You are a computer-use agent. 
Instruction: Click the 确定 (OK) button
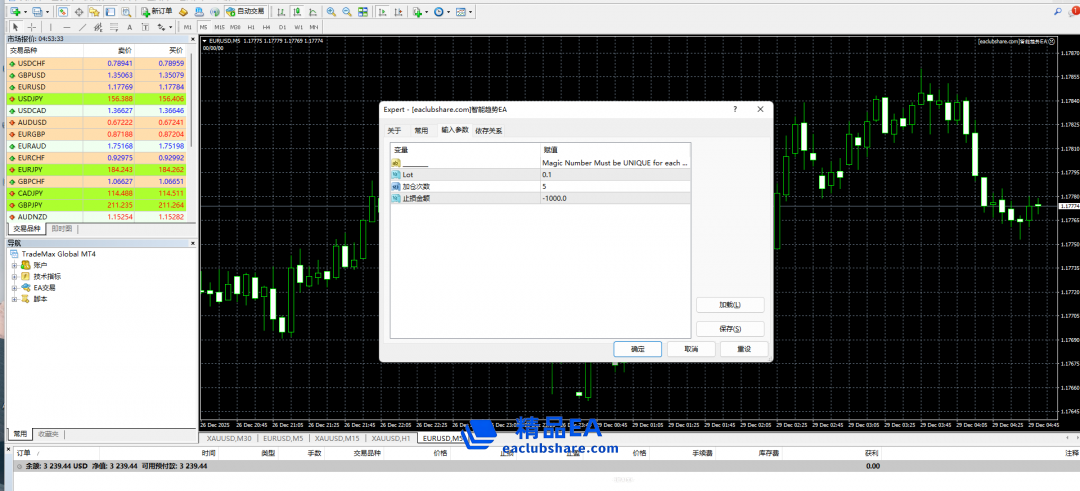(x=637, y=349)
